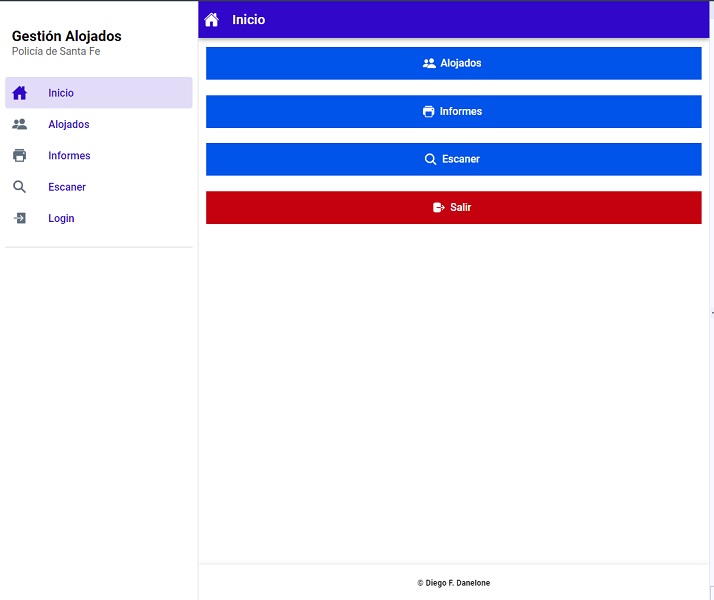Click the printer icon inside blue Informes button

[x=429, y=111]
